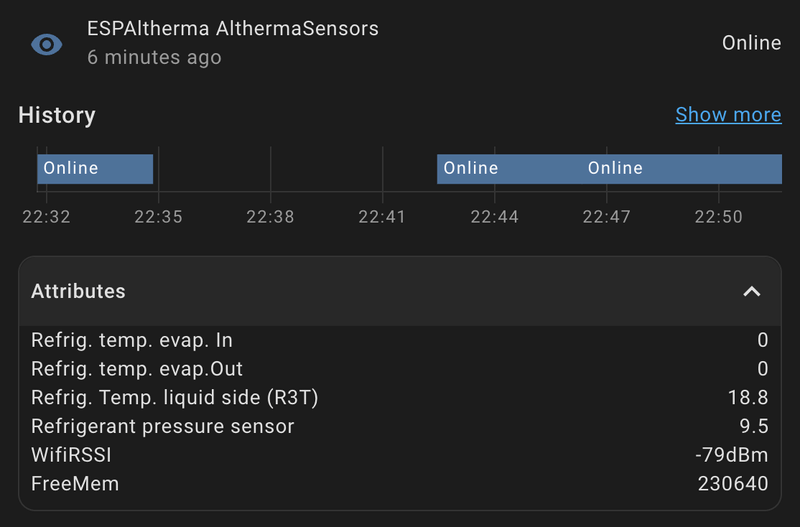The height and width of the screenshot is (527, 800).
Task: Click the Online state text at top right
Action: [751, 43]
